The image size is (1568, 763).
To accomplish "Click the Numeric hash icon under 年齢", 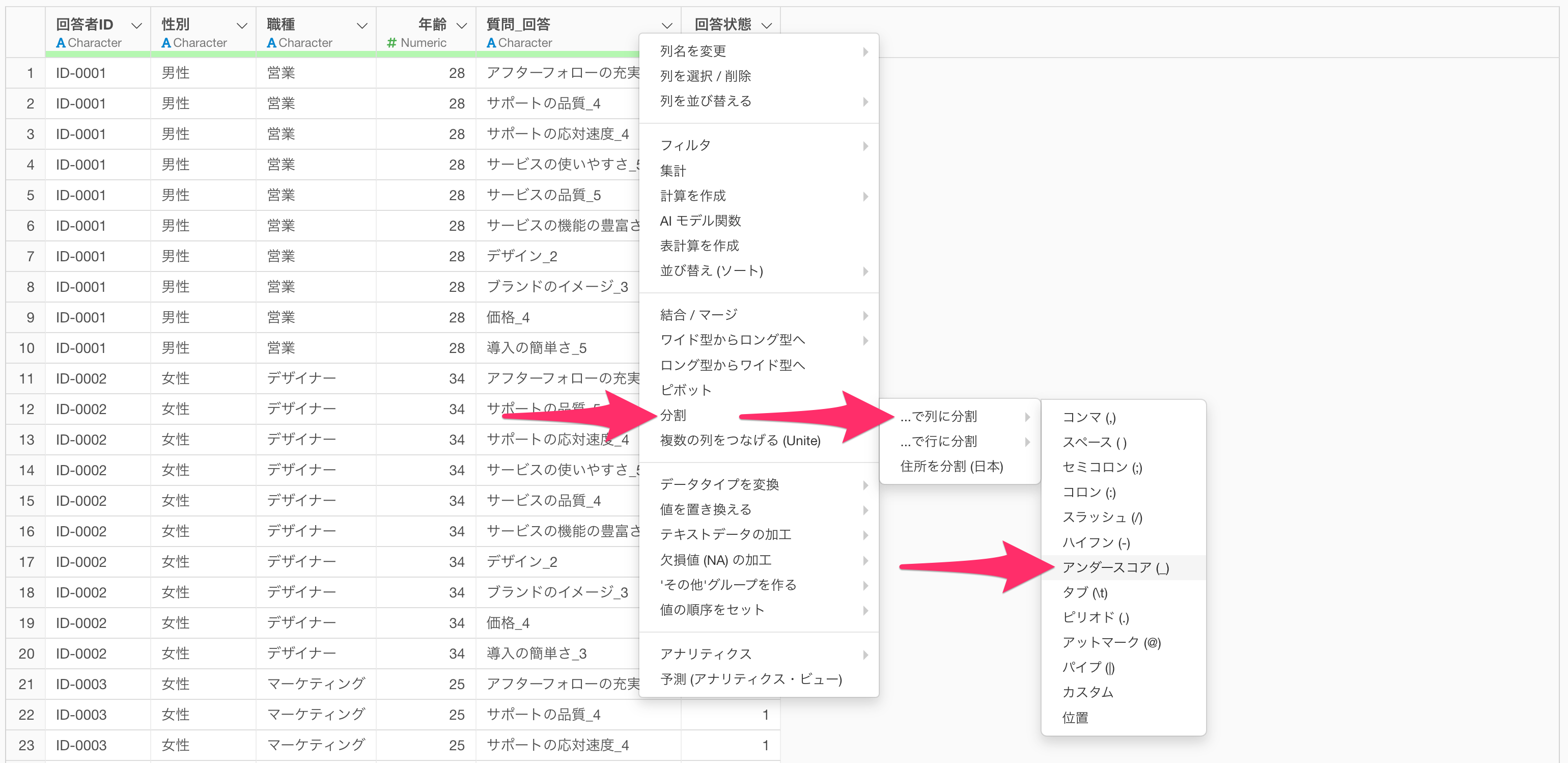I will point(391,43).
